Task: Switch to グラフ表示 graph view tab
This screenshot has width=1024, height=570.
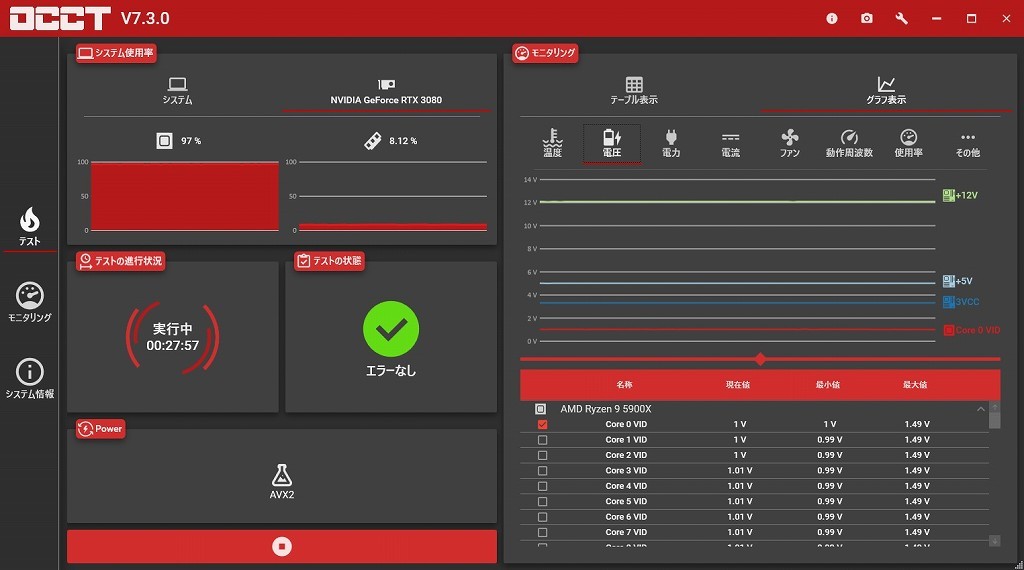Action: 886,91
